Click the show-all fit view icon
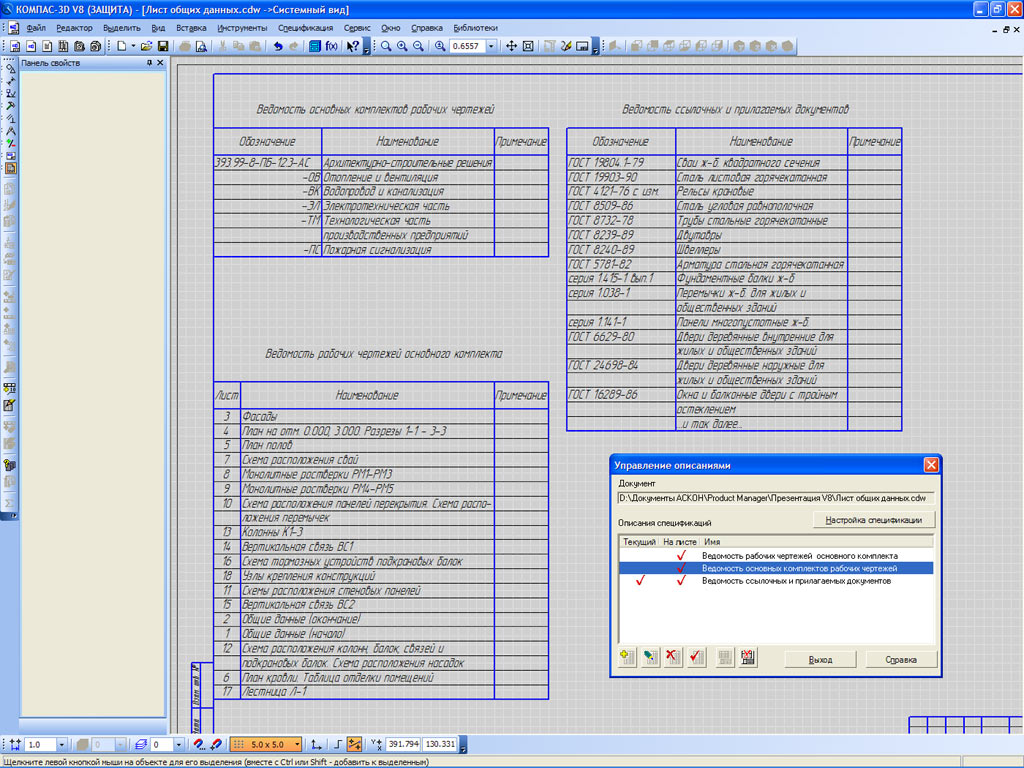 pyautogui.click(x=528, y=46)
